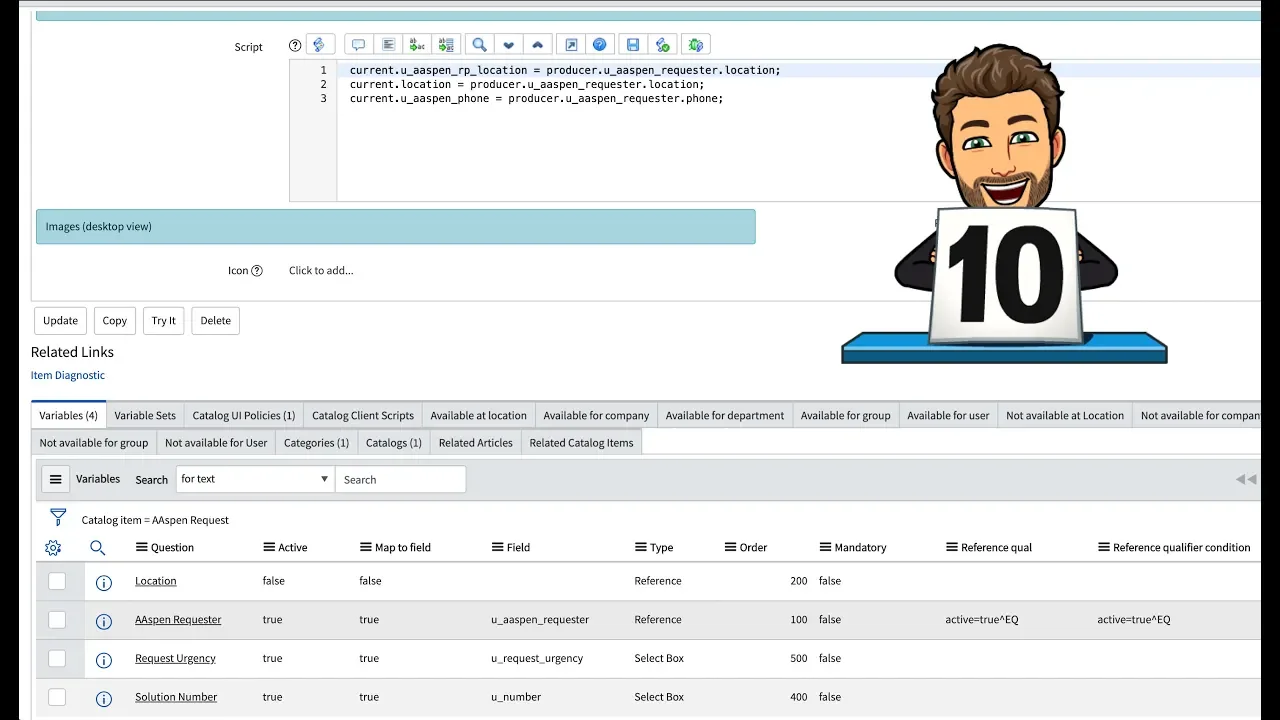Click the save disk icon in script toolbar
This screenshot has width=1280, height=720.
pyautogui.click(x=633, y=45)
